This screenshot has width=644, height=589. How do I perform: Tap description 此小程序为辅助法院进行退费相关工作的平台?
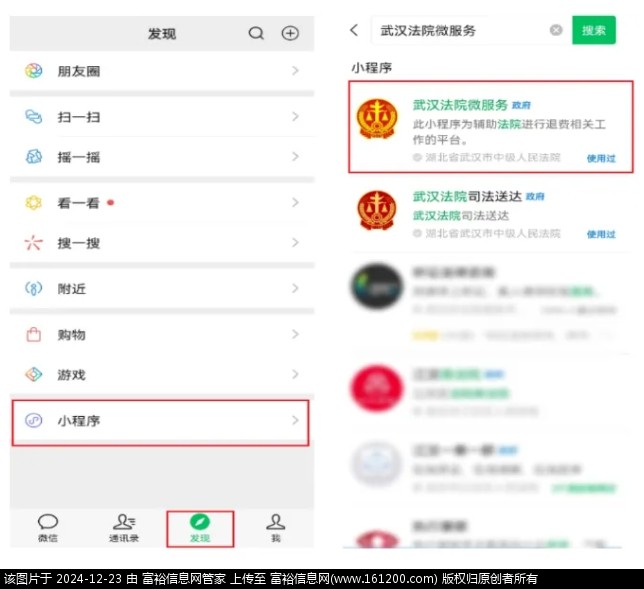(509, 131)
